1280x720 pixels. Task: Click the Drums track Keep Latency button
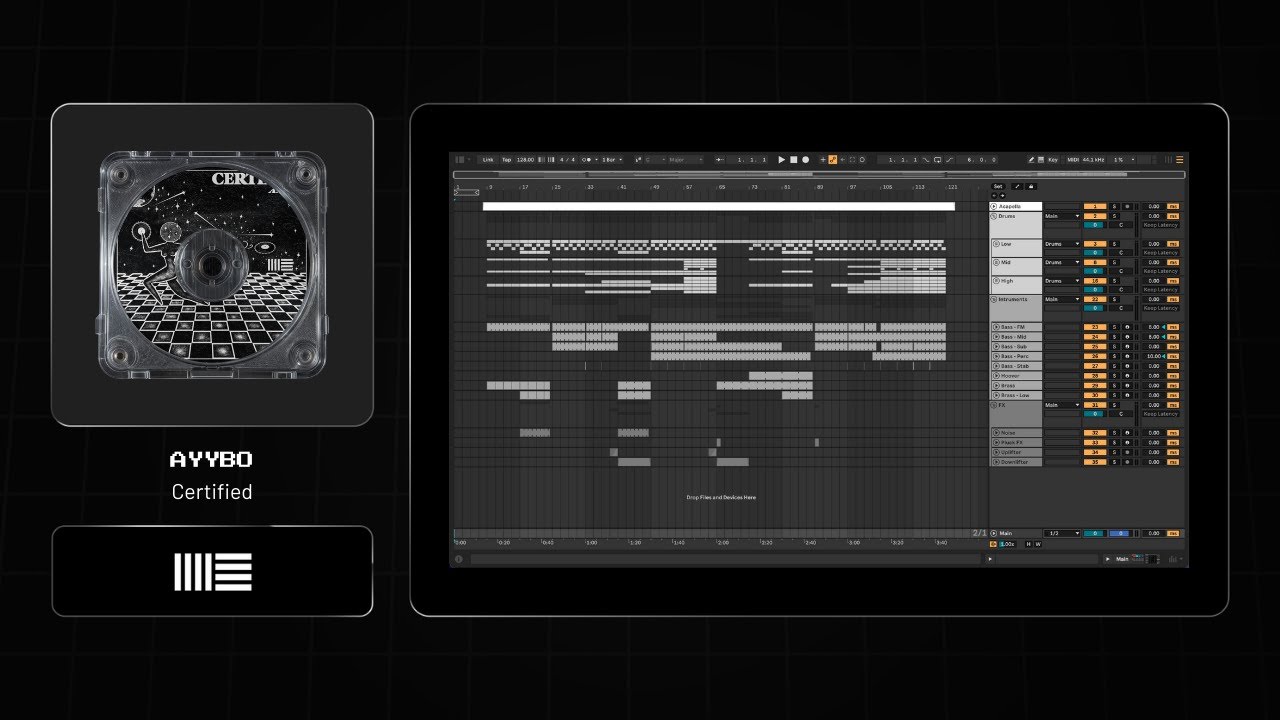pyautogui.click(x=1161, y=225)
